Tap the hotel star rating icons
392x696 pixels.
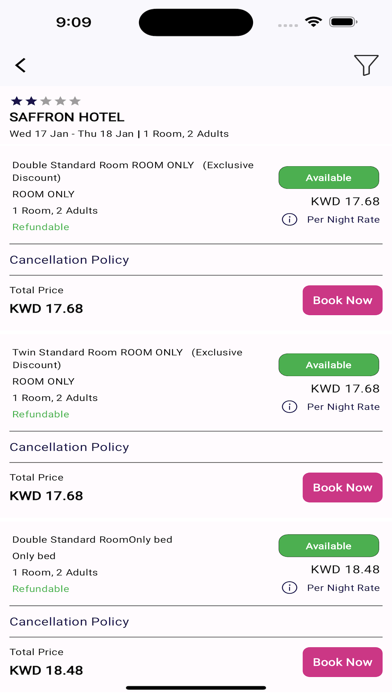(x=46, y=101)
